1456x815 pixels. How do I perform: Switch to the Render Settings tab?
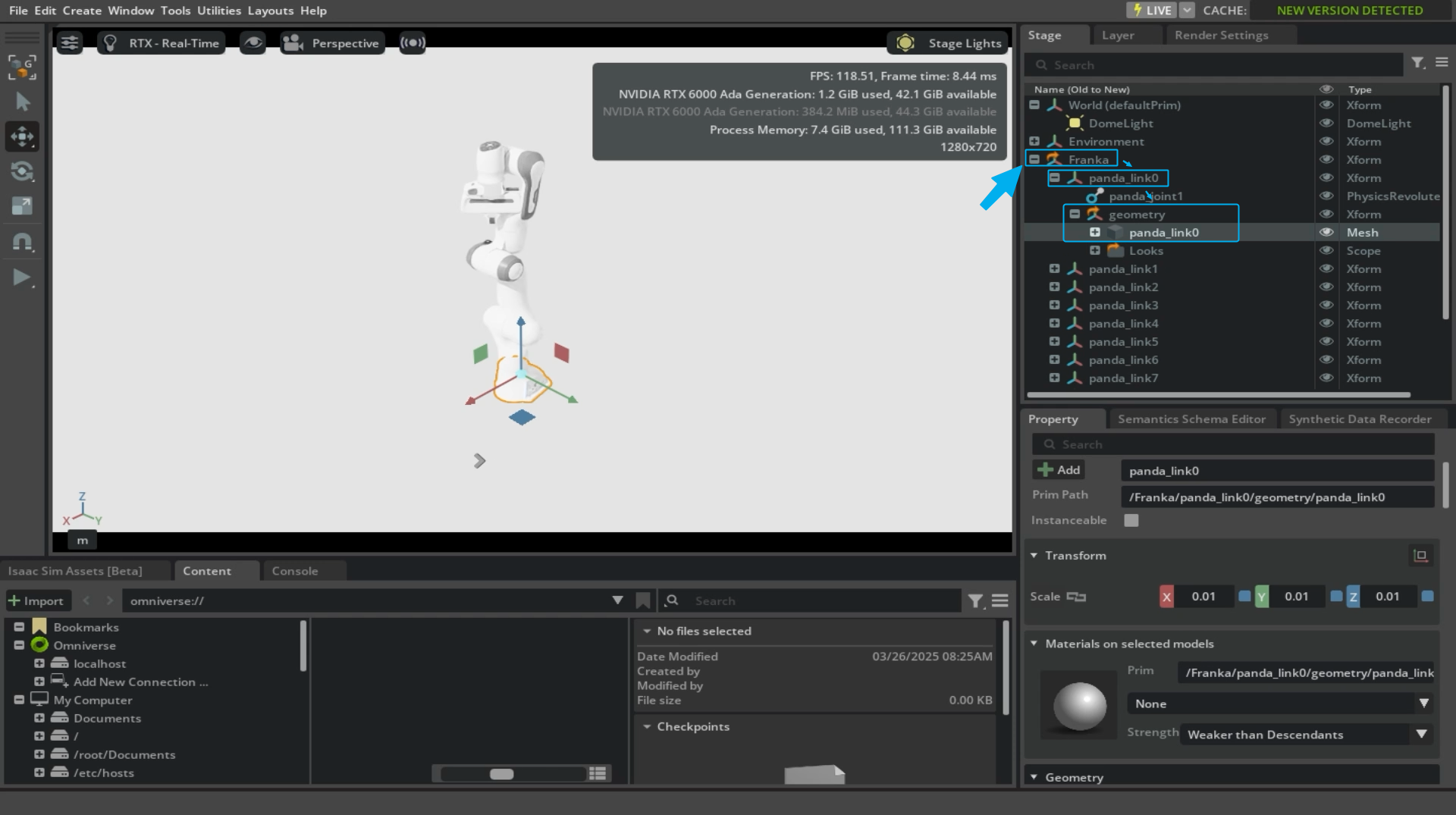(x=1222, y=35)
